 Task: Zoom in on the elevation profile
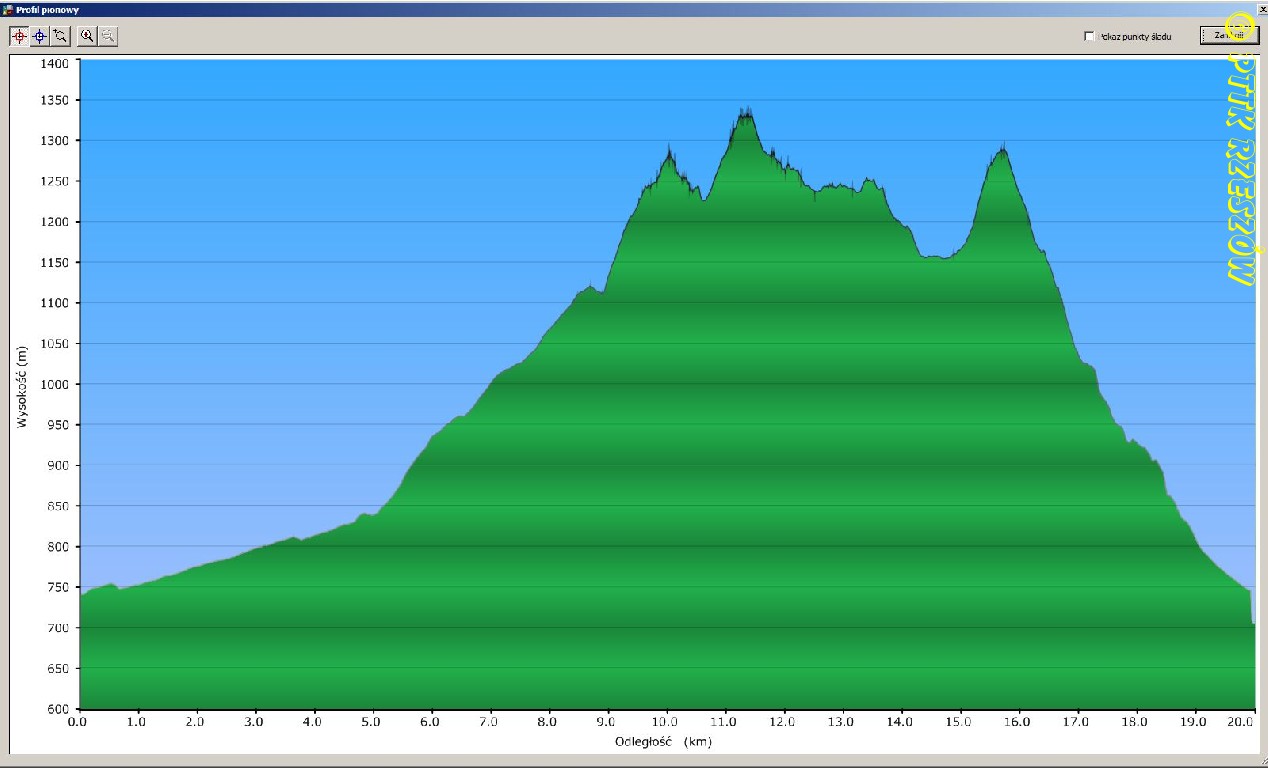click(88, 36)
